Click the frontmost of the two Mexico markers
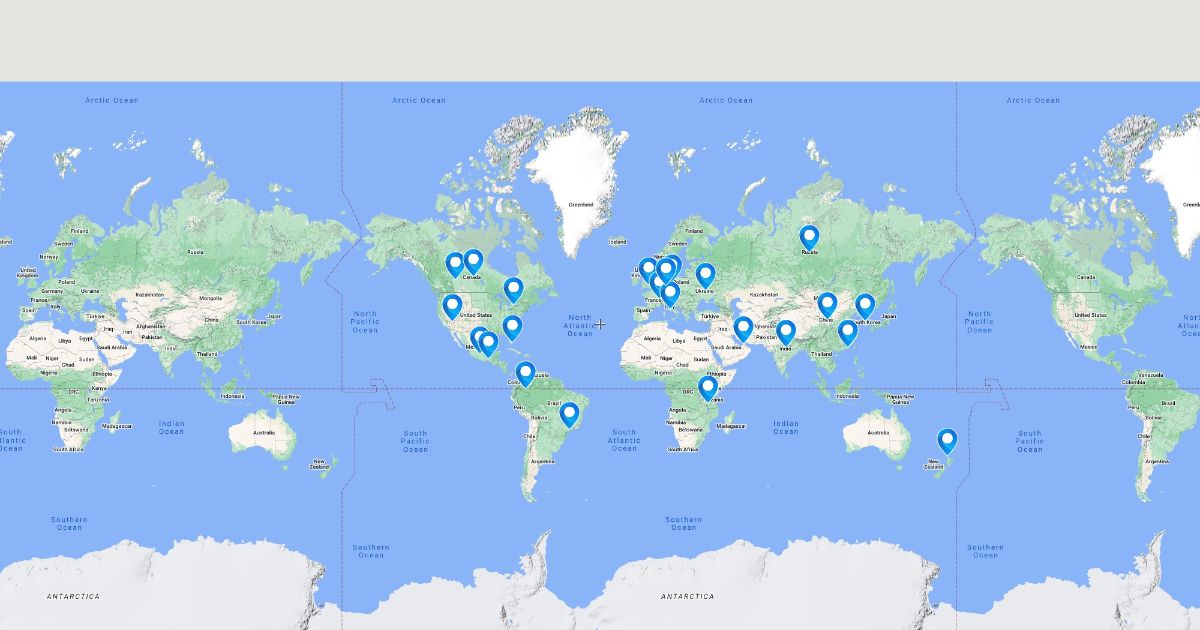Screen dimensions: 1200x630 click(x=488, y=344)
